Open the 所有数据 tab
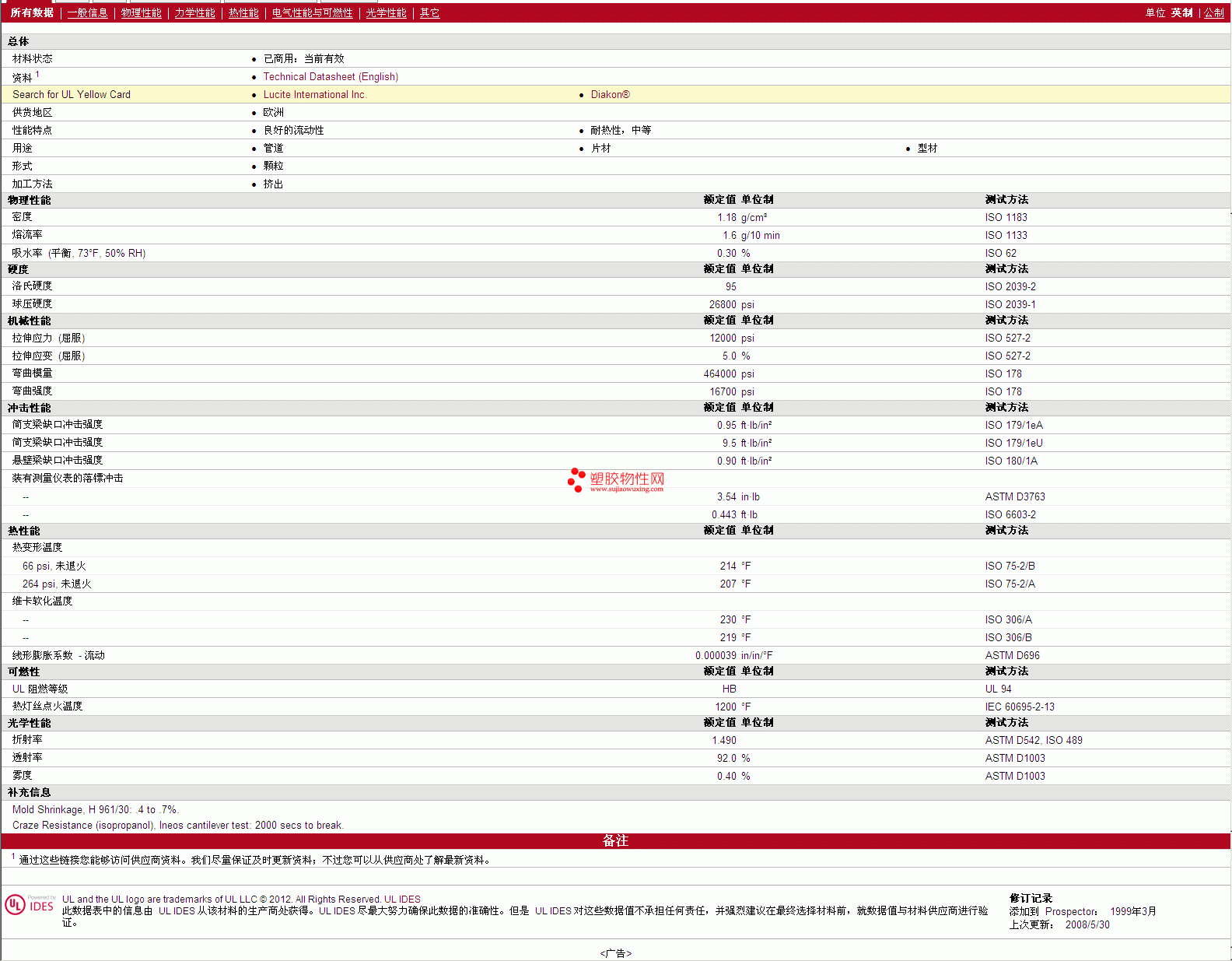The height and width of the screenshot is (961, 1232). click(x=32, y=13)
